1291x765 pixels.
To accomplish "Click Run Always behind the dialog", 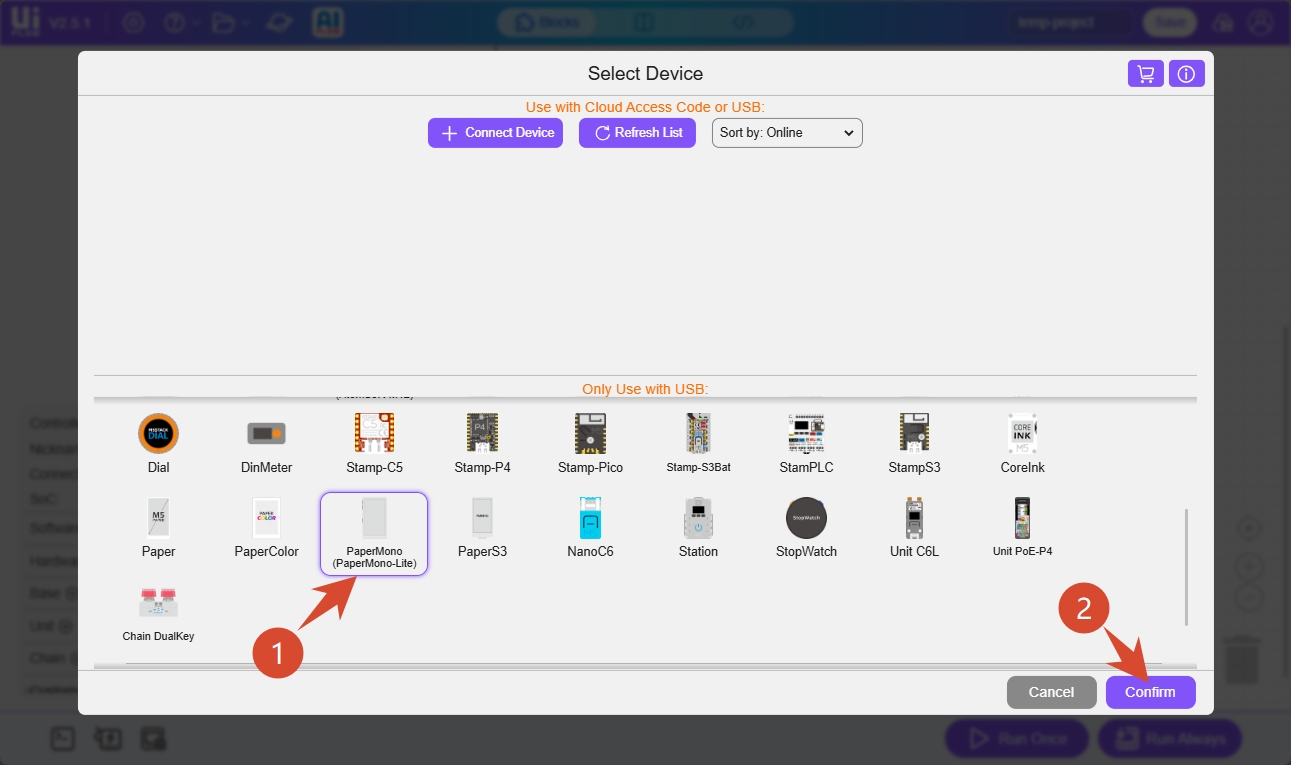I will click(x=1170, y=739).
